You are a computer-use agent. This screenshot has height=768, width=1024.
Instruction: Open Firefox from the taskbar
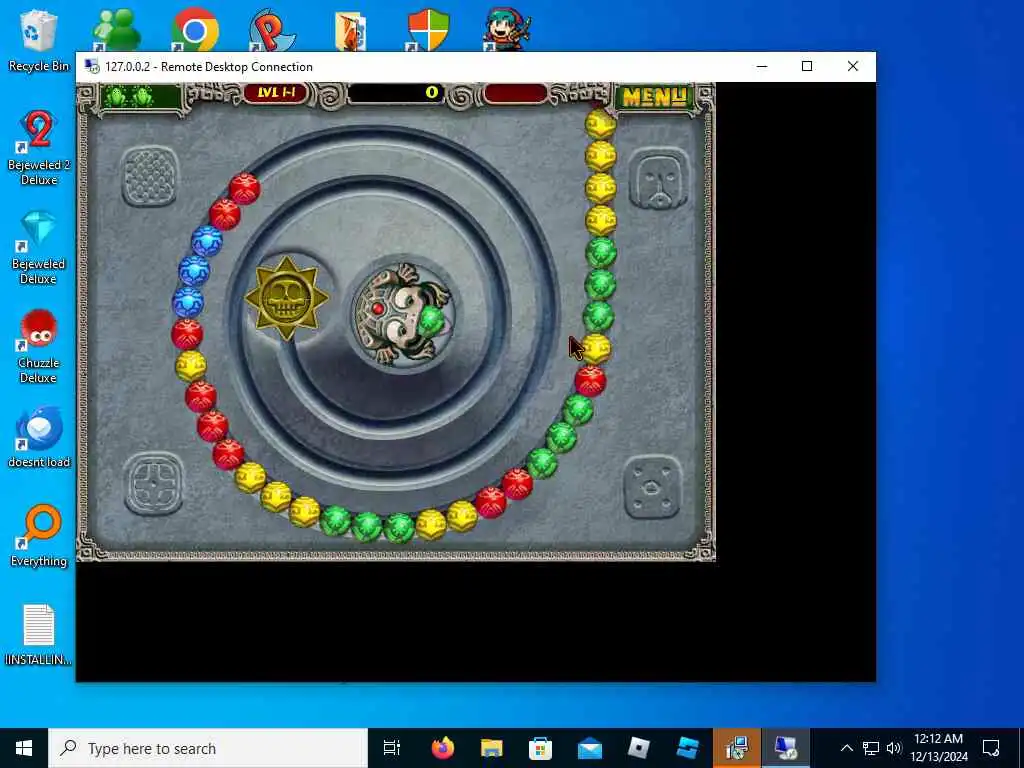coord(442,748)
